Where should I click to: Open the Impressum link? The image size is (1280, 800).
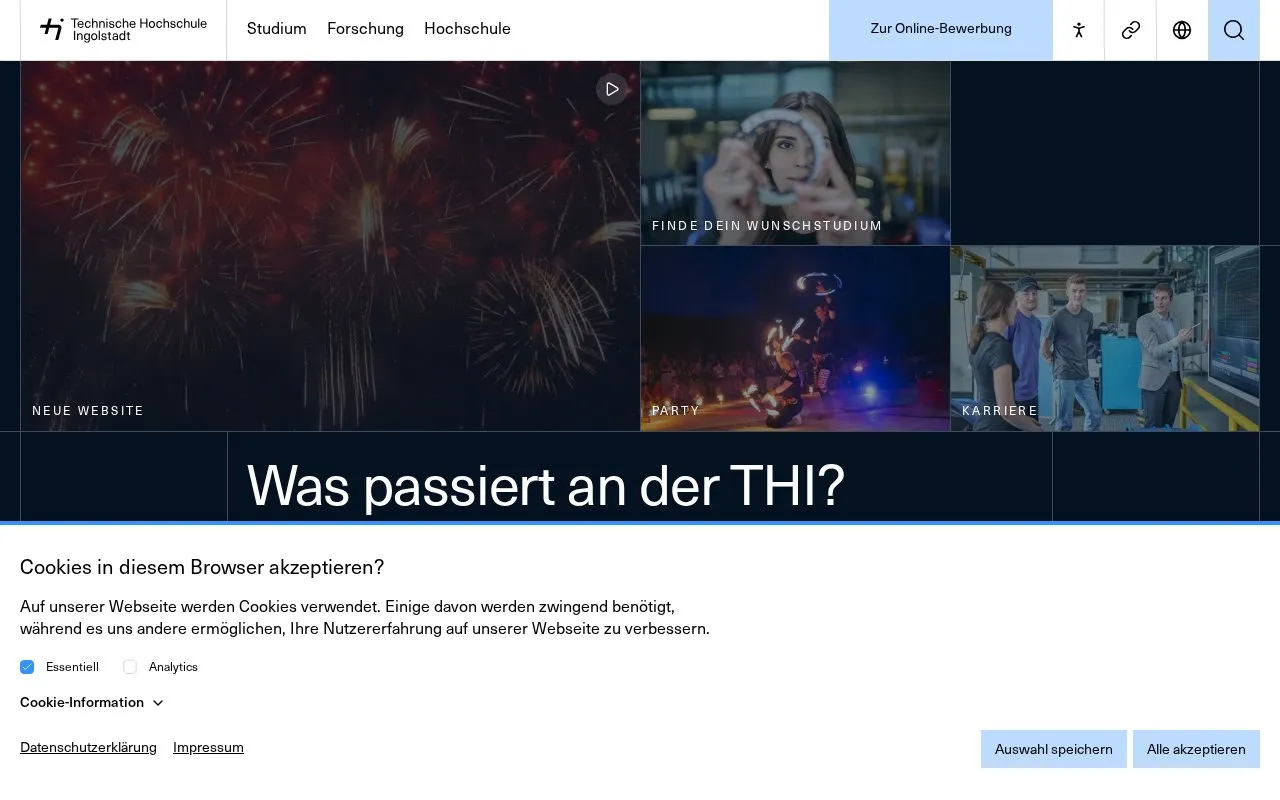[x=208, y=747]
